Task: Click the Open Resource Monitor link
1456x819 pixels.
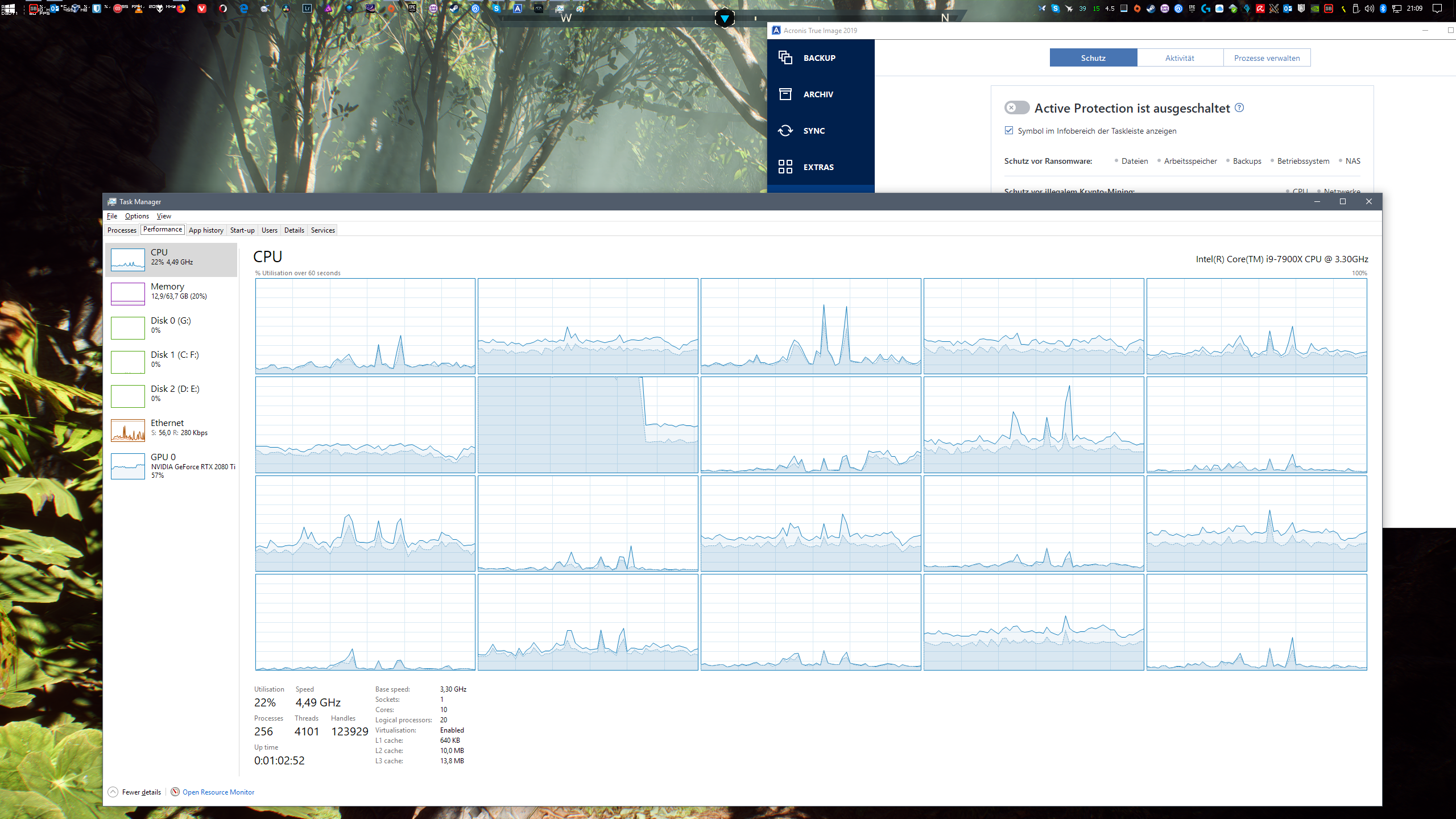Action: [x=218, y=792]
